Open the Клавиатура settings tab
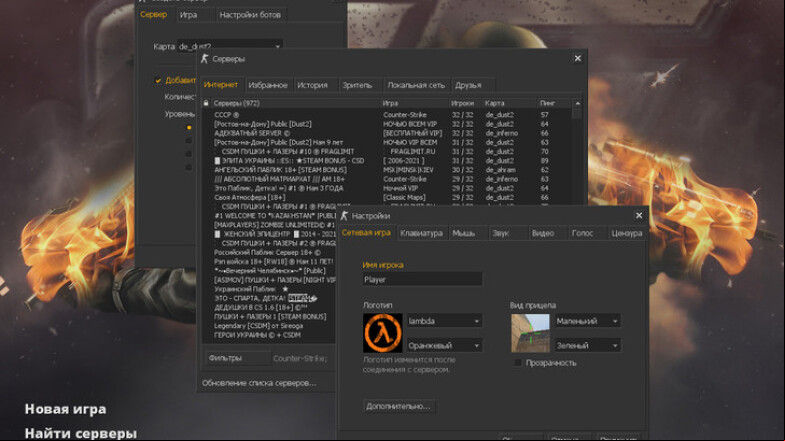785x441 pixels. click(422, 233)
